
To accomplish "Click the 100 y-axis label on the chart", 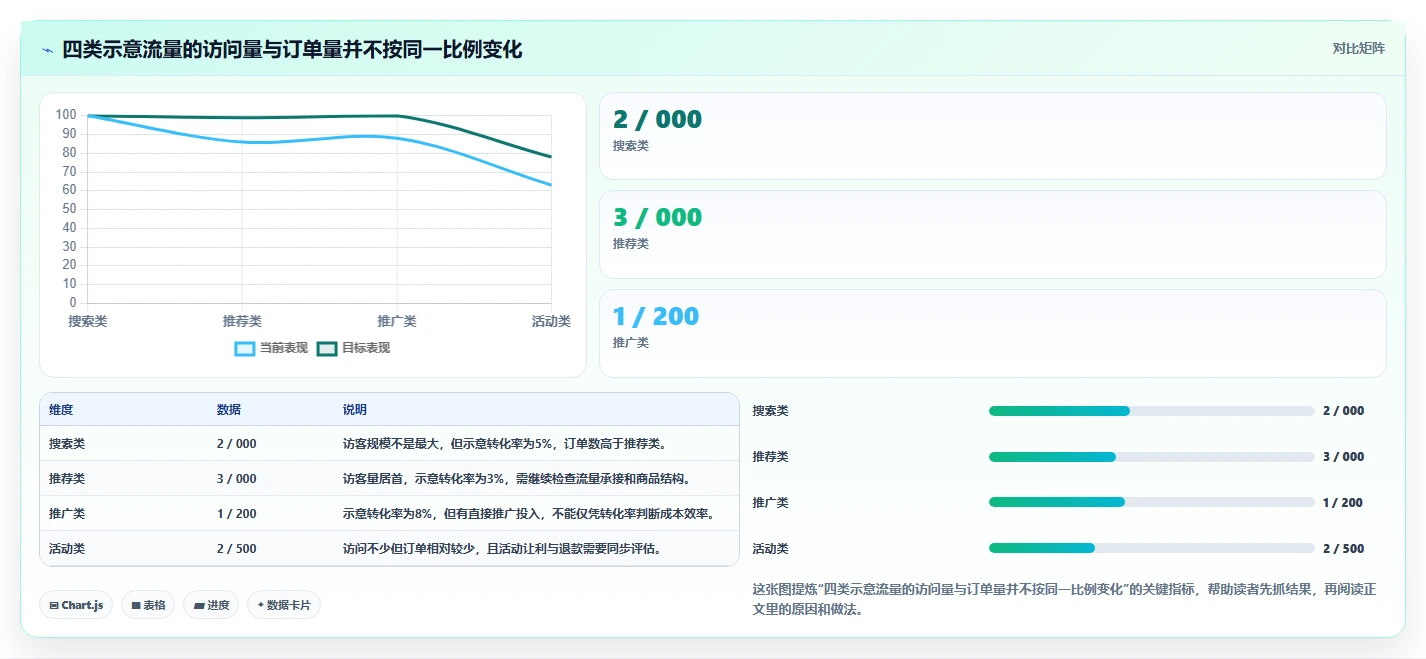I will (x=67, y=115).
